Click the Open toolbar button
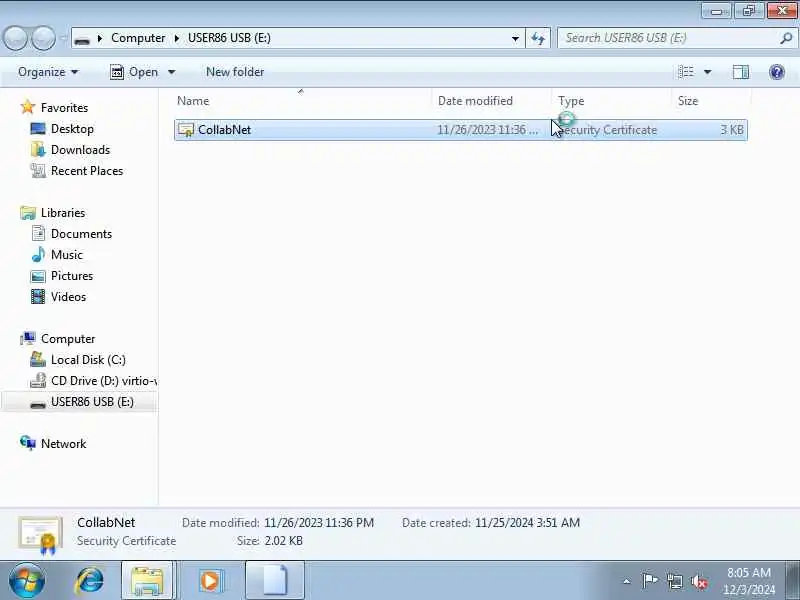Viewport: 800px width, 600px height. pyautogui.click(x=135, y=72)
